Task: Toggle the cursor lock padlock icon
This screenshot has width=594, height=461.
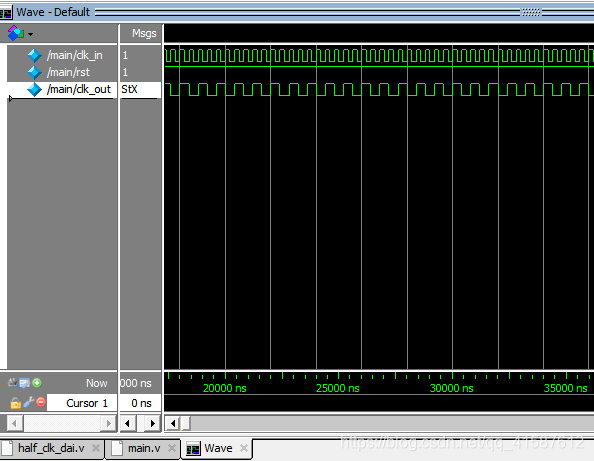Action: 16,403
